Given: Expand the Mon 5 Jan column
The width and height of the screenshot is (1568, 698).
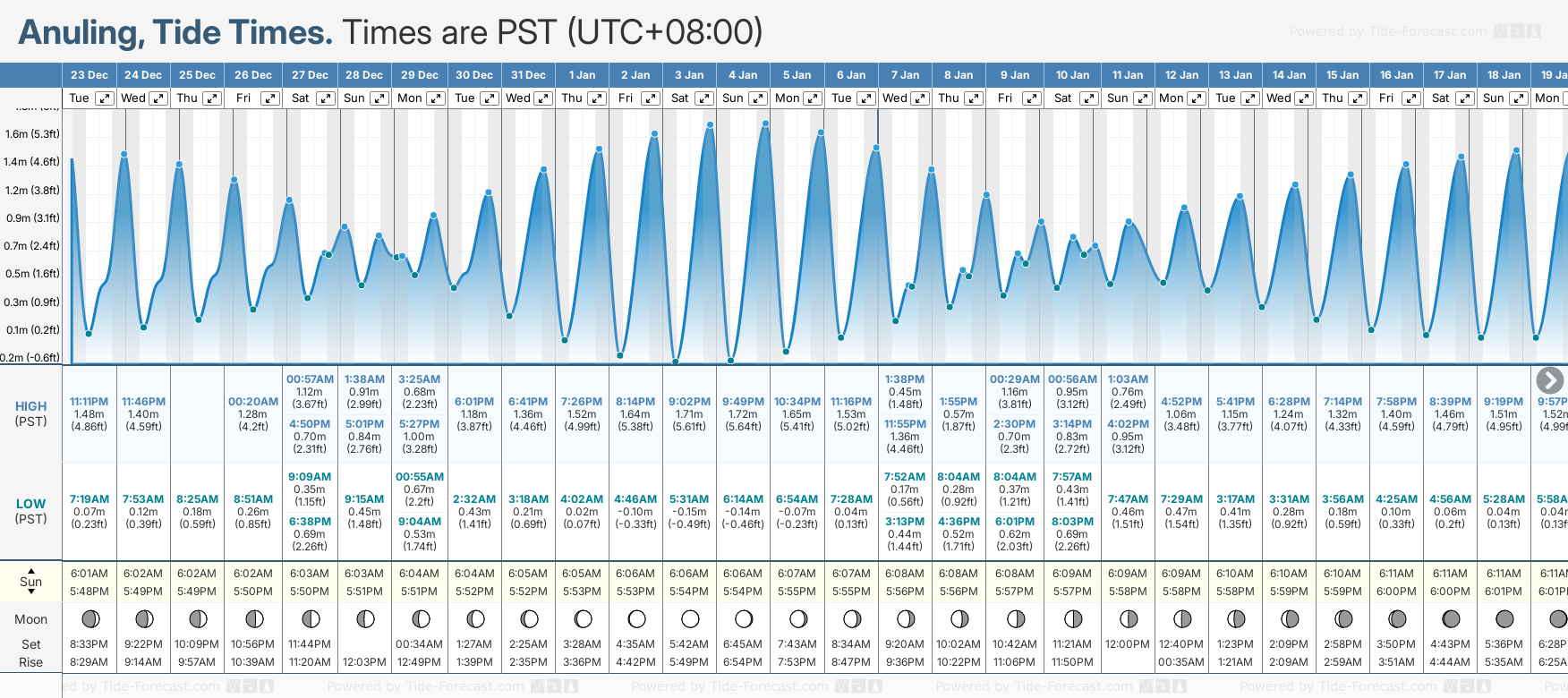Looking at the screenshot, I should pyautogui.click(x=812, y=98).
